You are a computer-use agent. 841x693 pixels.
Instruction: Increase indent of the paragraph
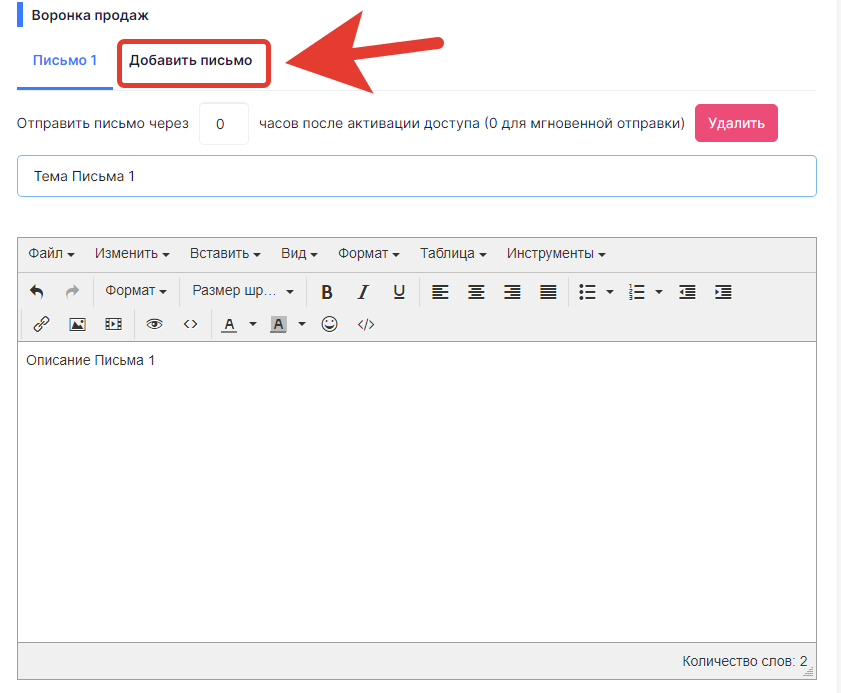(723, 292)
